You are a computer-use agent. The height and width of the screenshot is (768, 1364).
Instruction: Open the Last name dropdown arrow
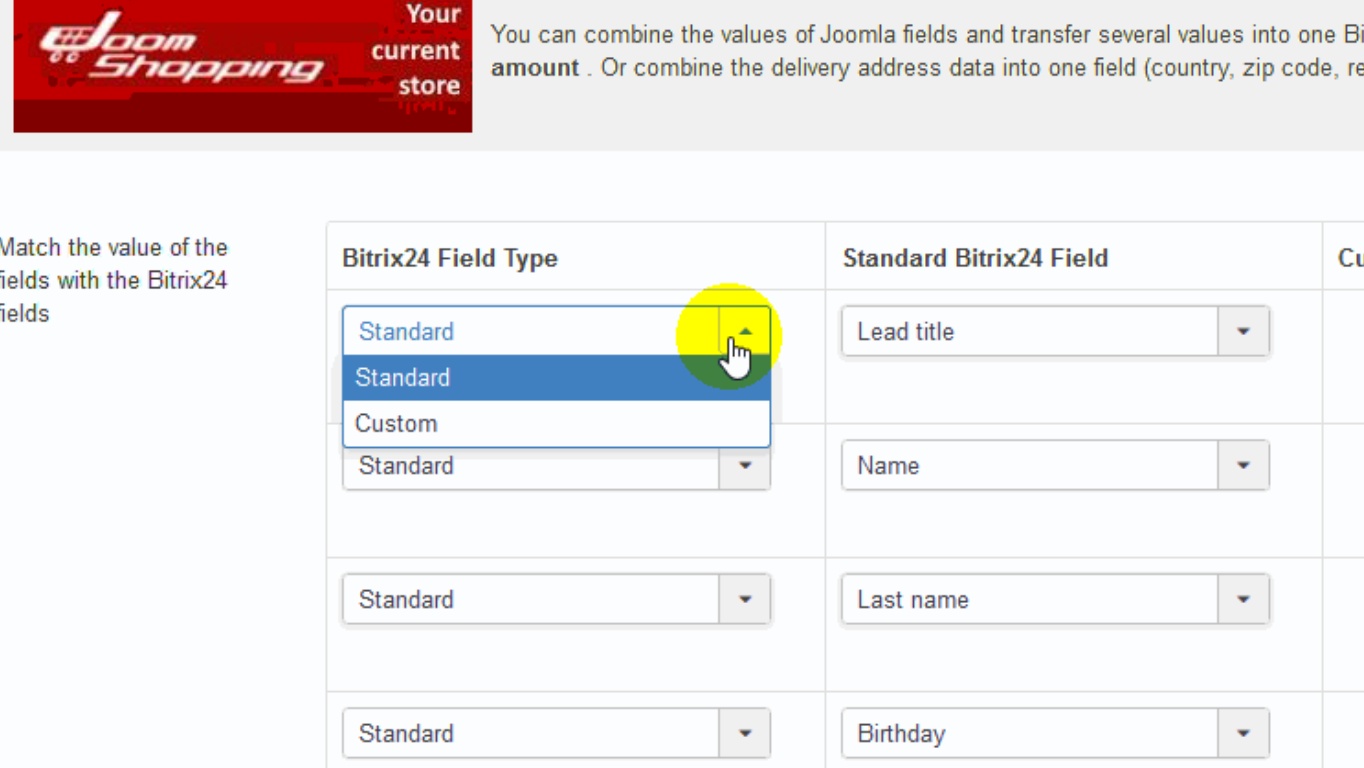click(1243, 600)
